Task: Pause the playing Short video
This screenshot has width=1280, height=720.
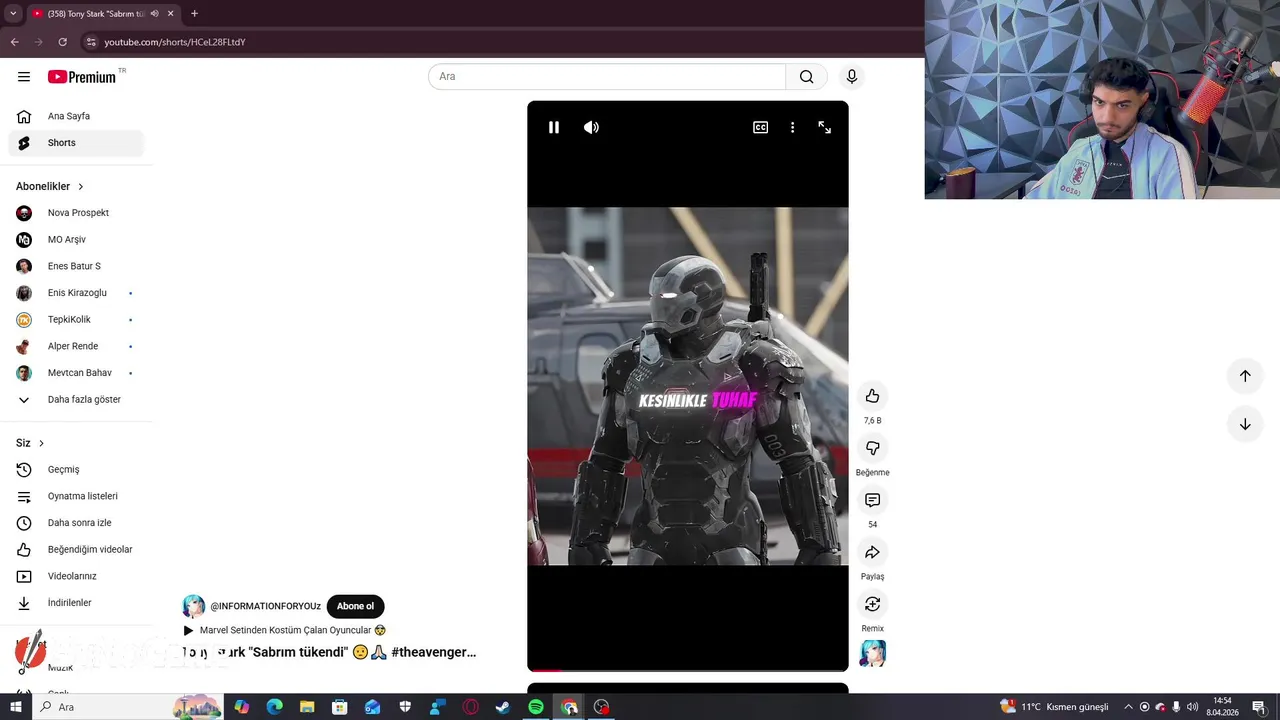Action: [x=554, y=127]
